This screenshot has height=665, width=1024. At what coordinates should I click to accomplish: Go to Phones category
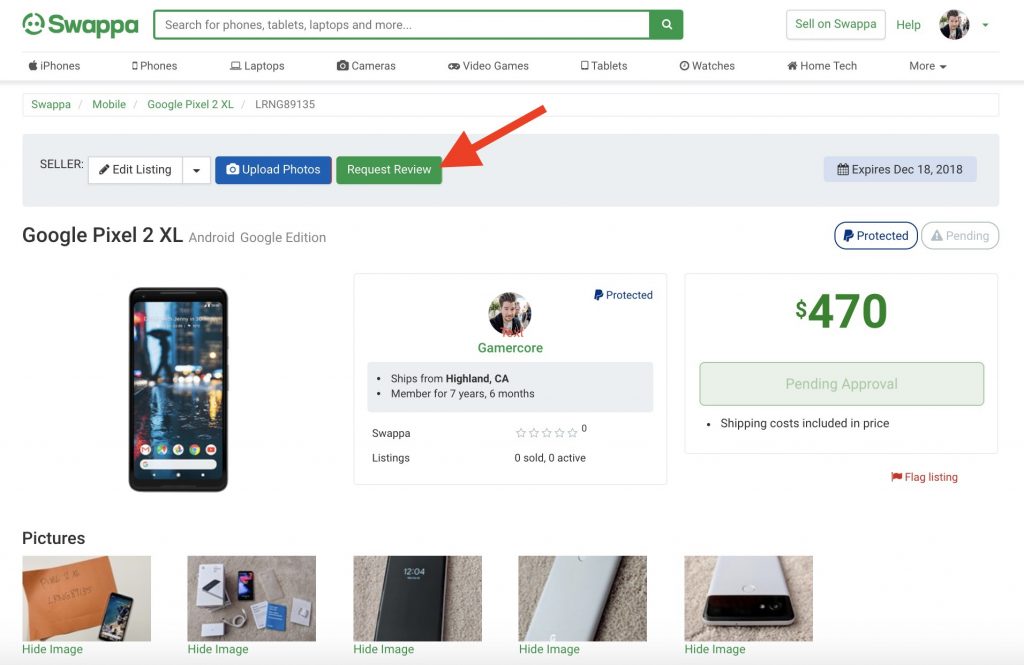tap(154, 66)
